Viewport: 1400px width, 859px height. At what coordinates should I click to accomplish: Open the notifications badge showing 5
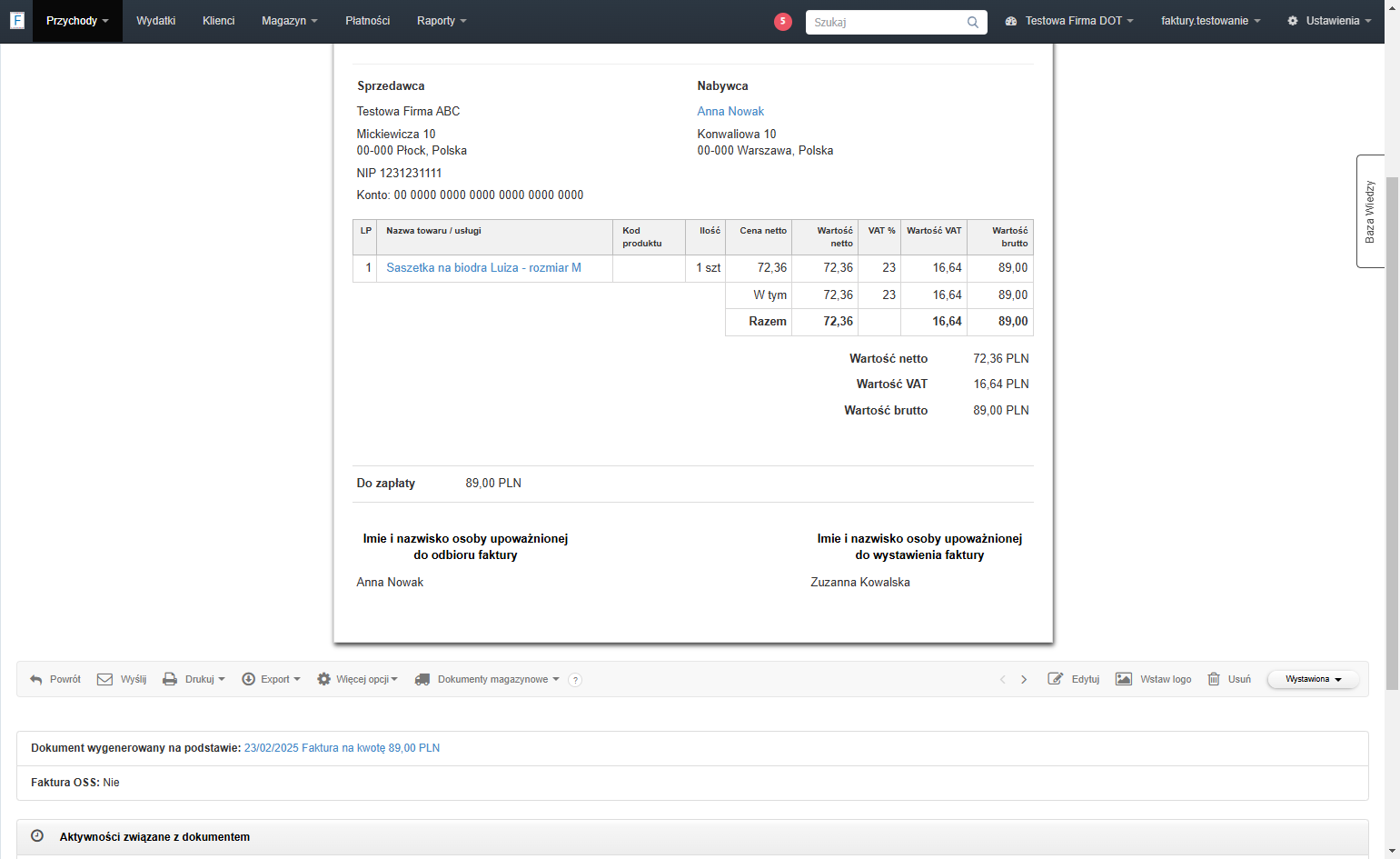point(783,21)
